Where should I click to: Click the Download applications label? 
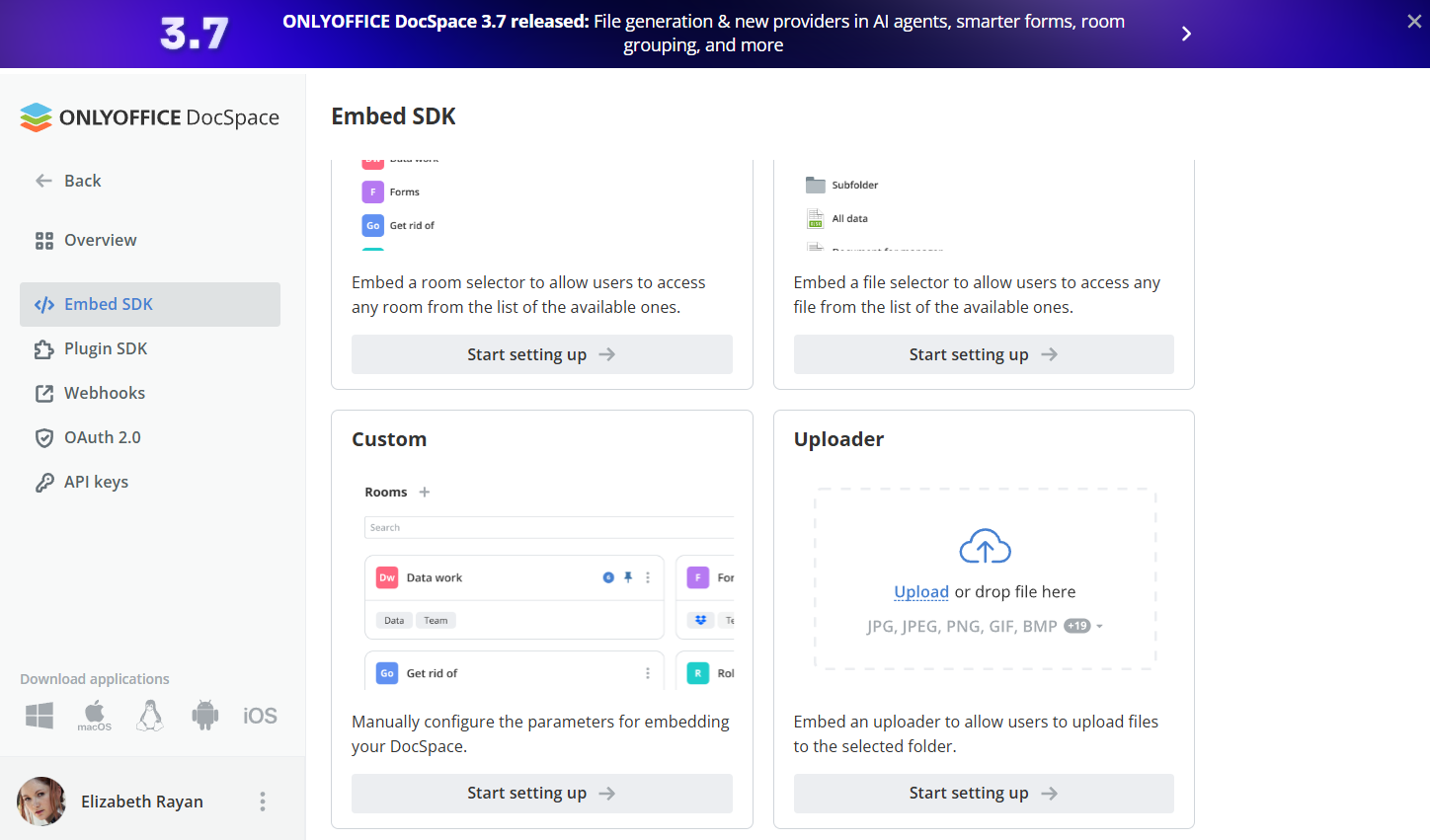tap(95, 679)
